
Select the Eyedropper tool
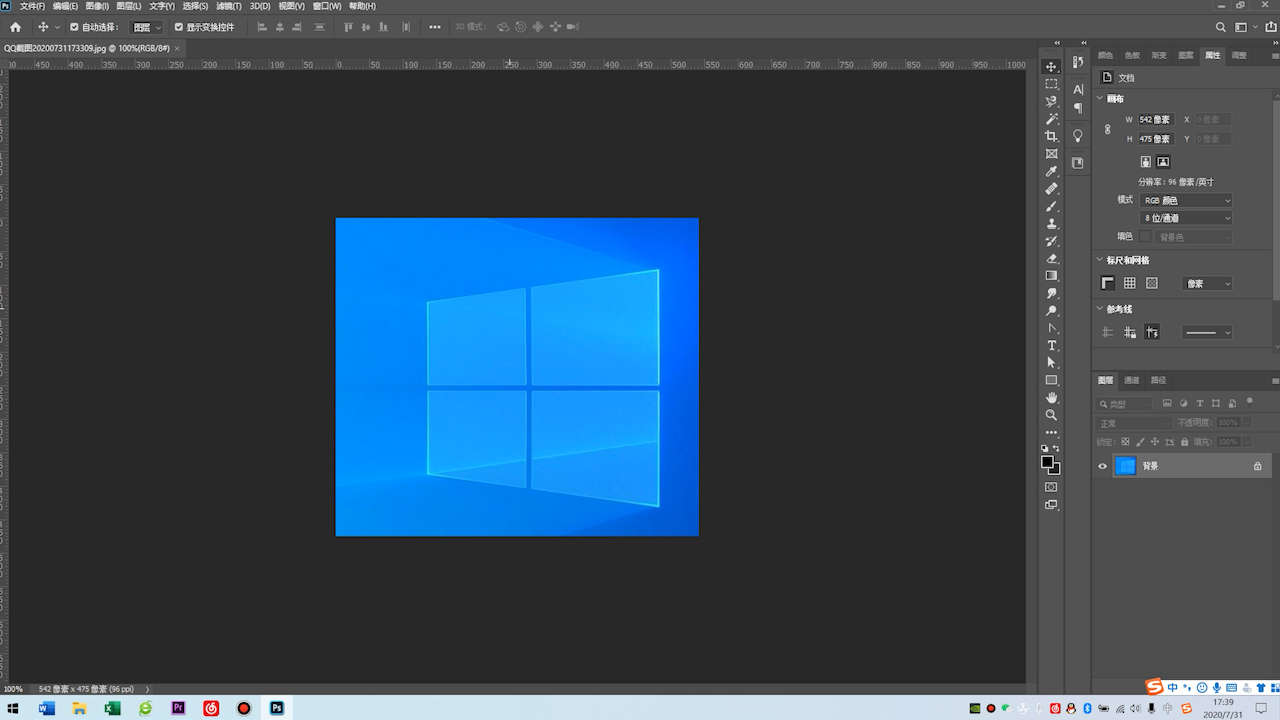point(1051,171)
